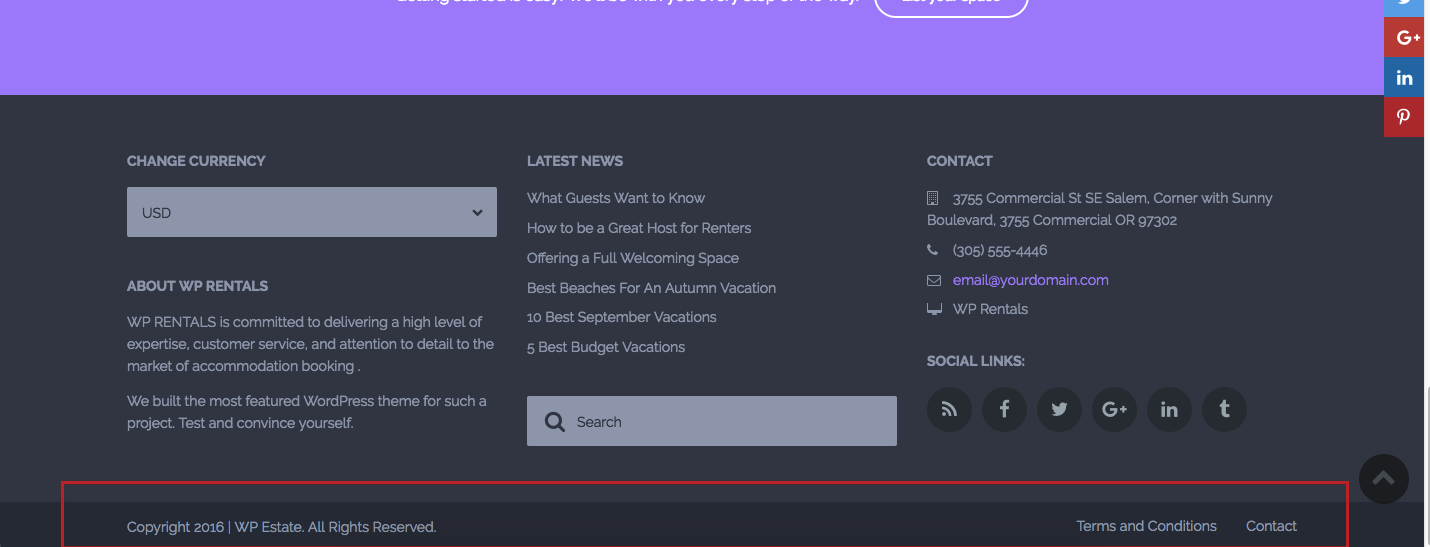Open 'What Guests Want to Know' article
The width and height of the screenshot is (1430, 547).
pos(616,198)
